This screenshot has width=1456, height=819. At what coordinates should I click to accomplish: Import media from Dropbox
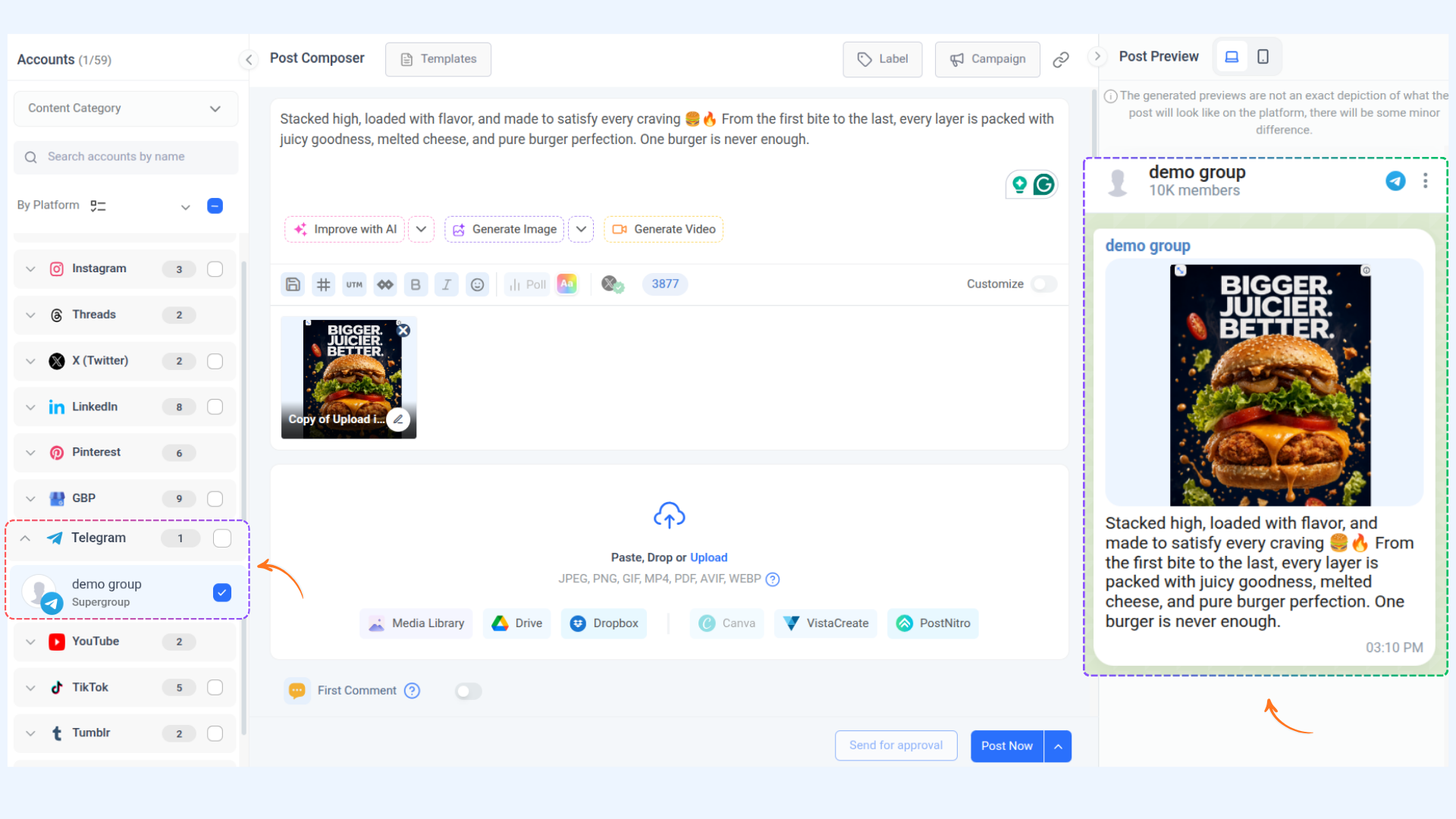tap(604, 623)
